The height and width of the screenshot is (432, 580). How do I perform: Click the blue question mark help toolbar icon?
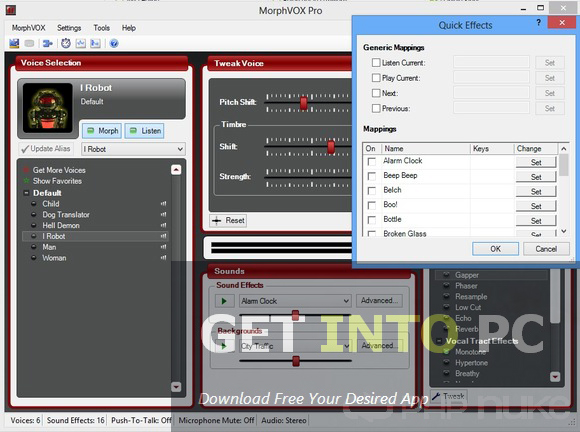point(114,43)
